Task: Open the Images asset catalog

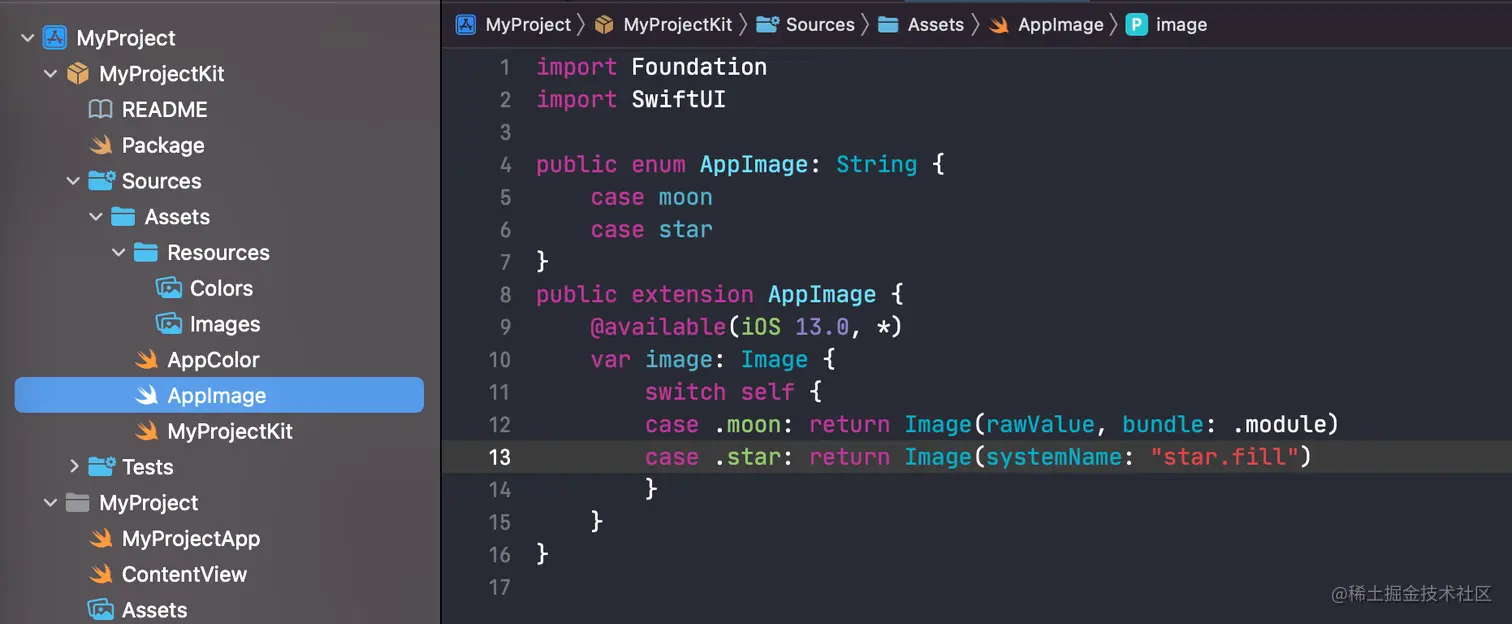Action: pyautogui.click(x=225, y=324)
